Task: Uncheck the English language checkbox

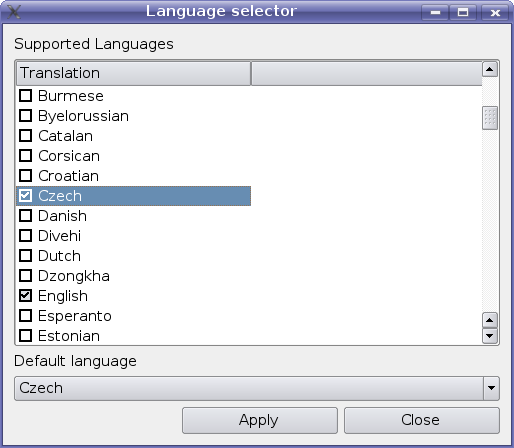Action: tap(26, 296)
